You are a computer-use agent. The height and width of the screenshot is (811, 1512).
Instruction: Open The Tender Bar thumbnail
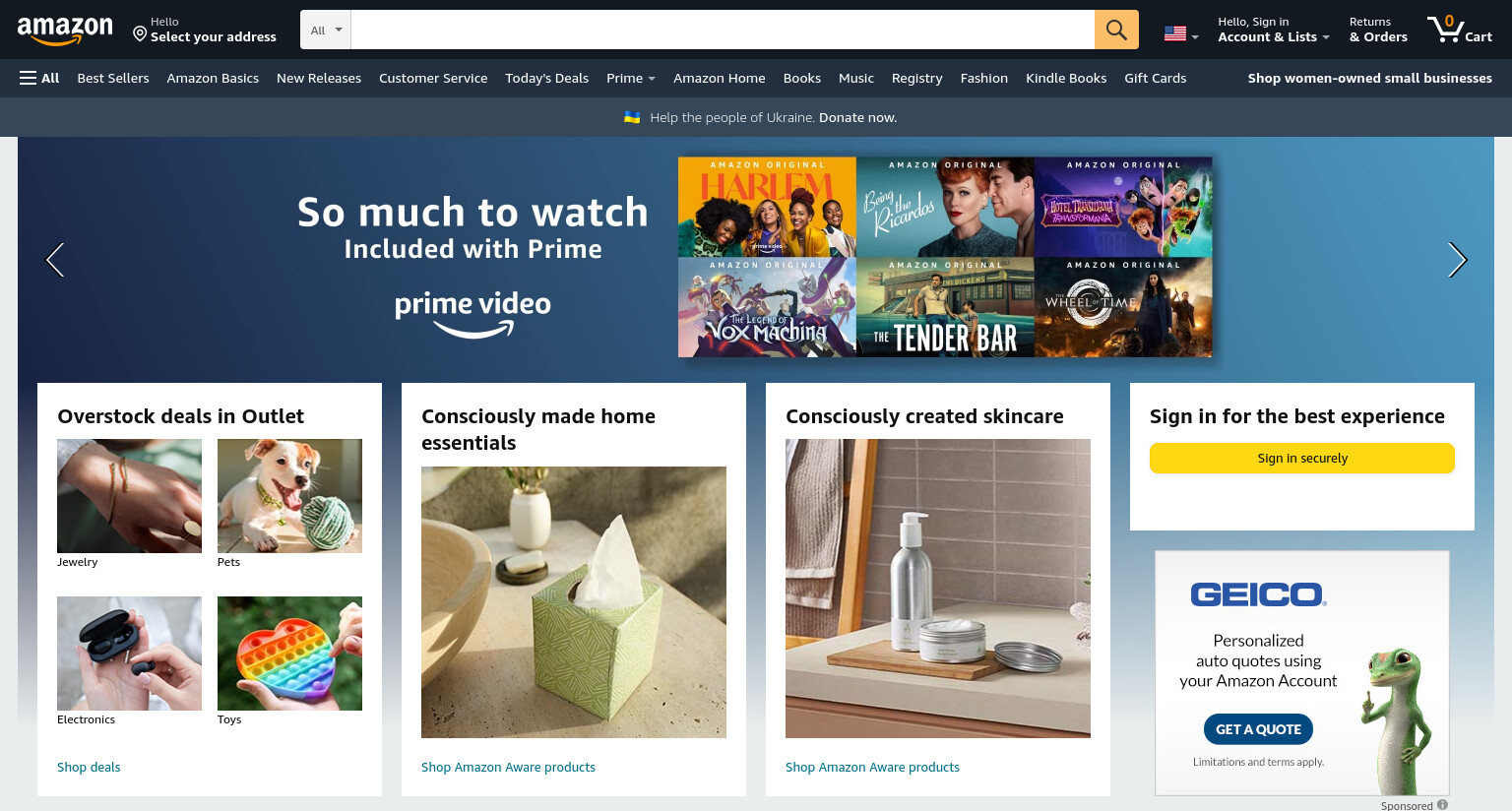pyautogui.click(x=945, y=307)
